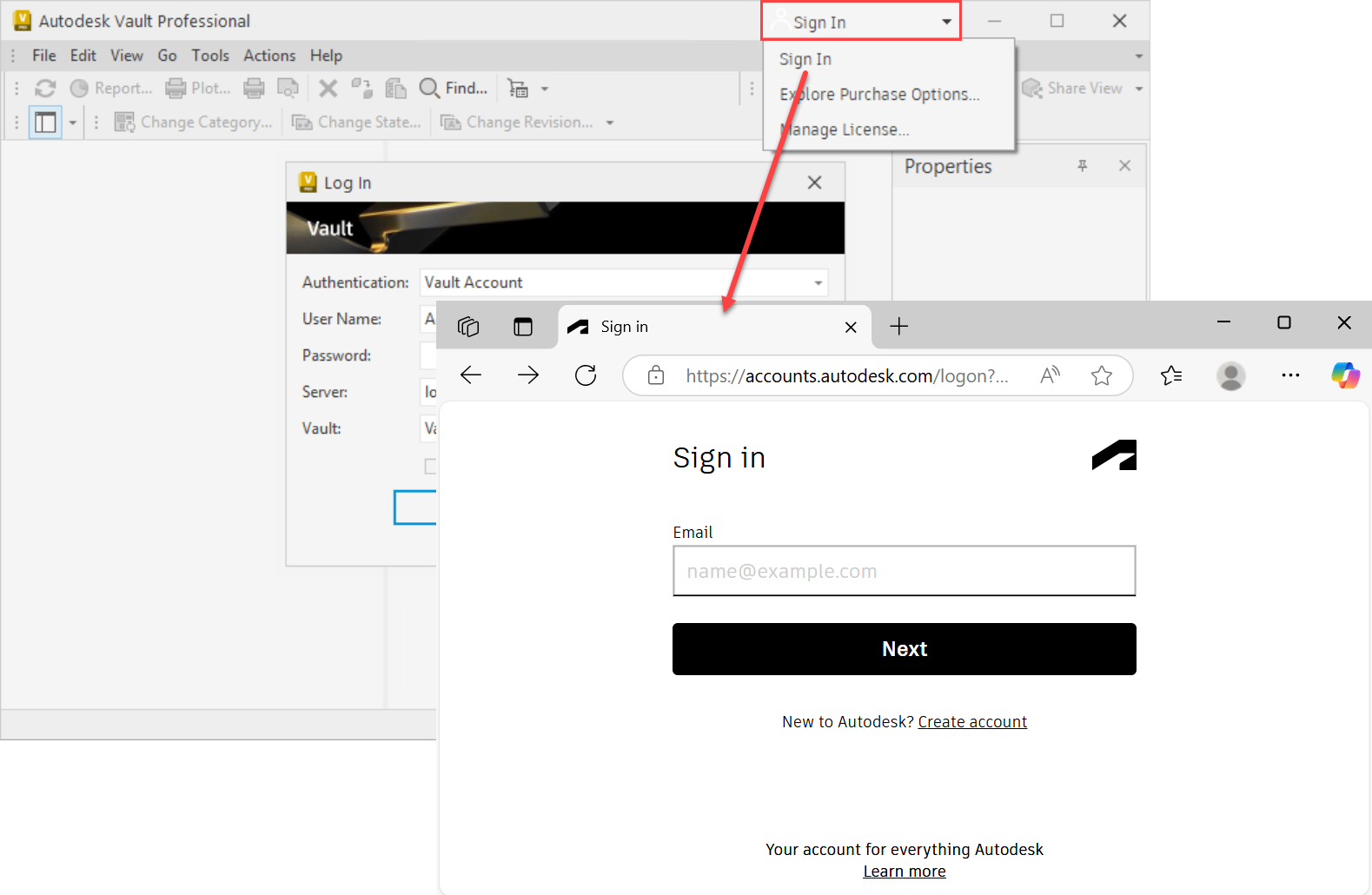1372x895 pixels.
Task: Expand Share View toolbar overflow arrow
Action: 1138,89
